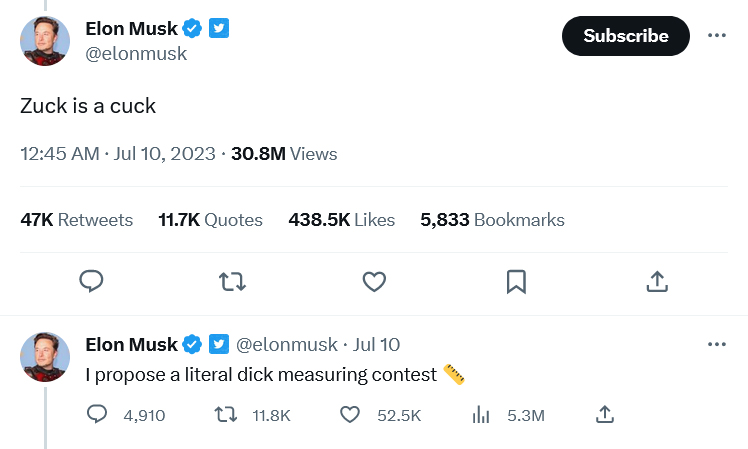Screen dimensions: 748x449
Task: Click the verified badge beside the name
Action: click(193, 29)
